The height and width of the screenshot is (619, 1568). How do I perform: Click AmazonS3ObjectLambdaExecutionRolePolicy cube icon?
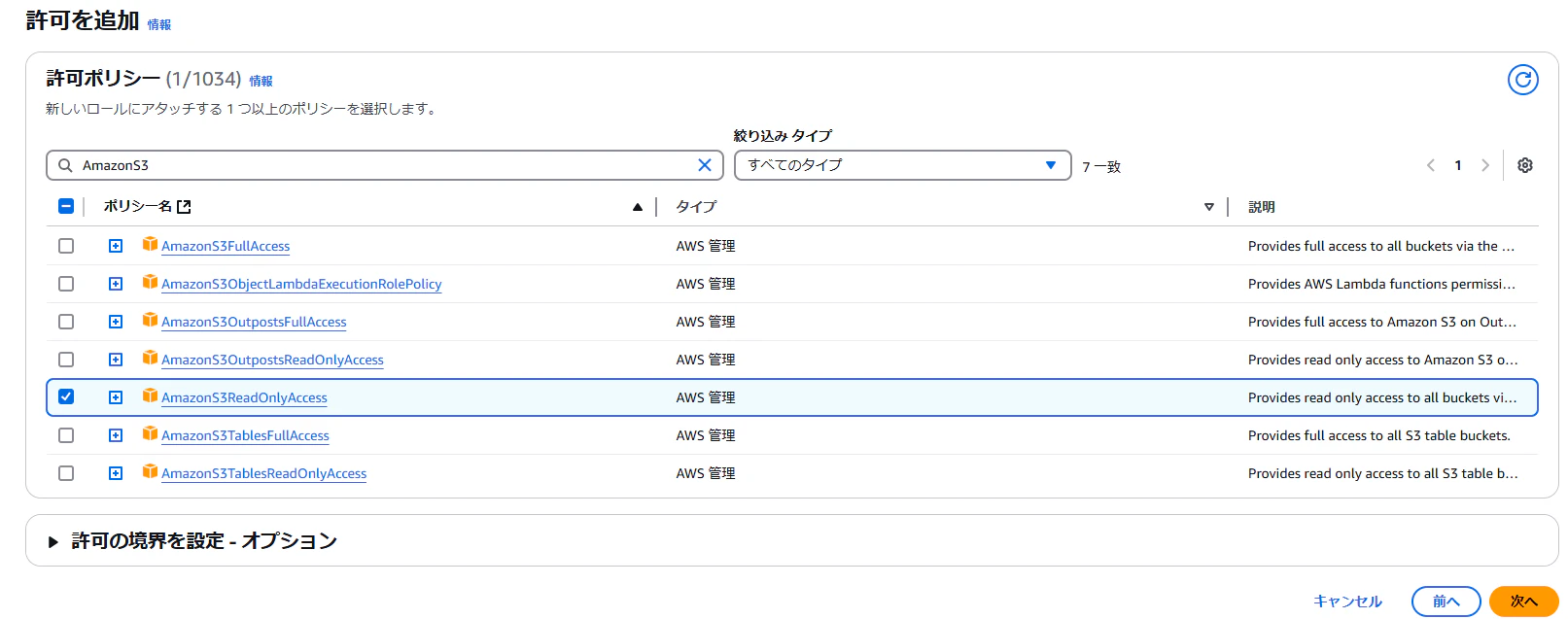150,282
